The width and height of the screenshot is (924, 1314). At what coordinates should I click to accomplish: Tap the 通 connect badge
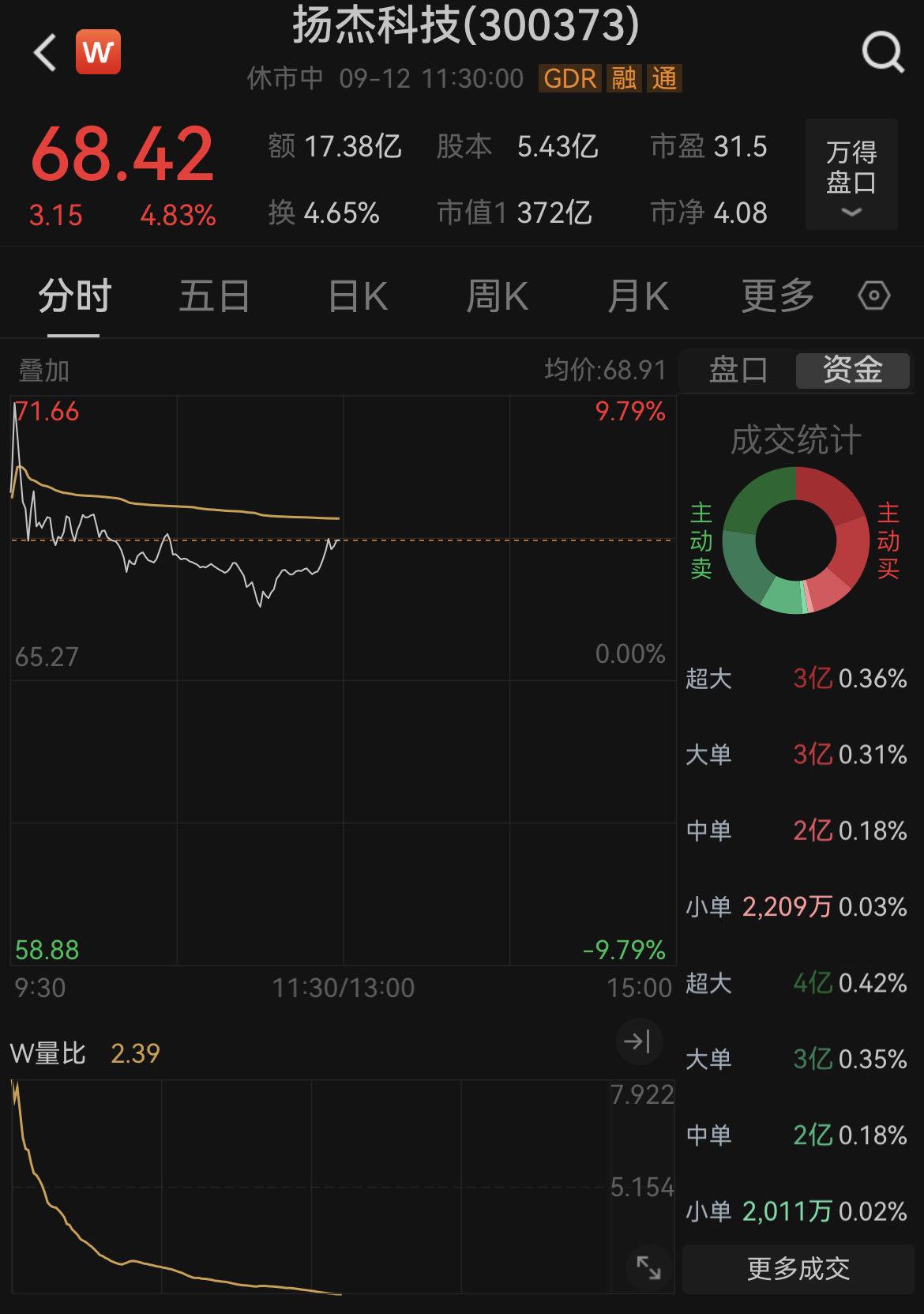coord(664,78)
